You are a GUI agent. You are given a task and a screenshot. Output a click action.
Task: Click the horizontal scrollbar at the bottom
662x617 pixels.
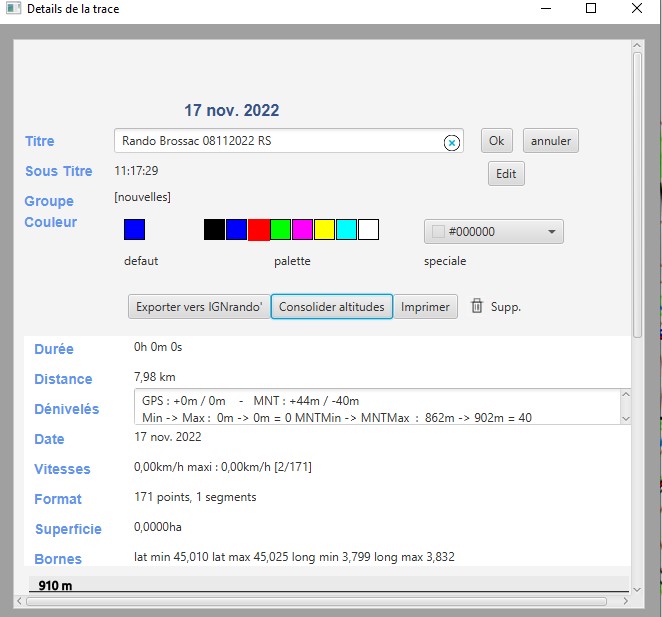315,602
